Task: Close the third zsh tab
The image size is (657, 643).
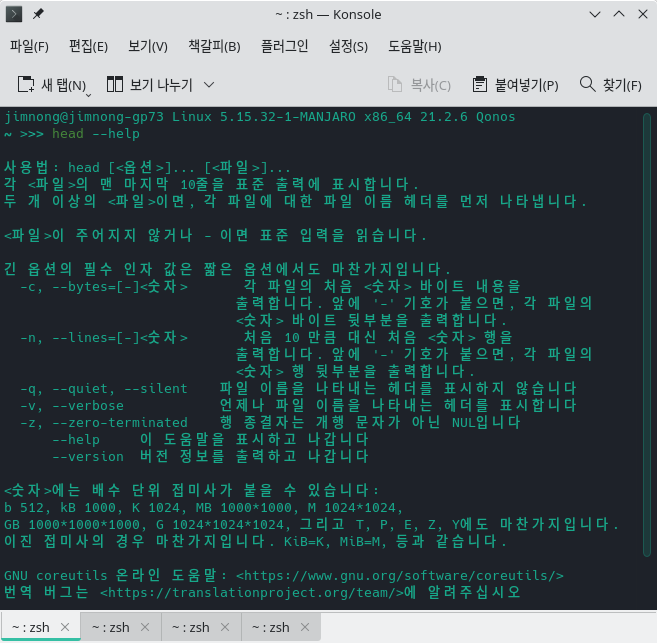Action: point(225,627)
